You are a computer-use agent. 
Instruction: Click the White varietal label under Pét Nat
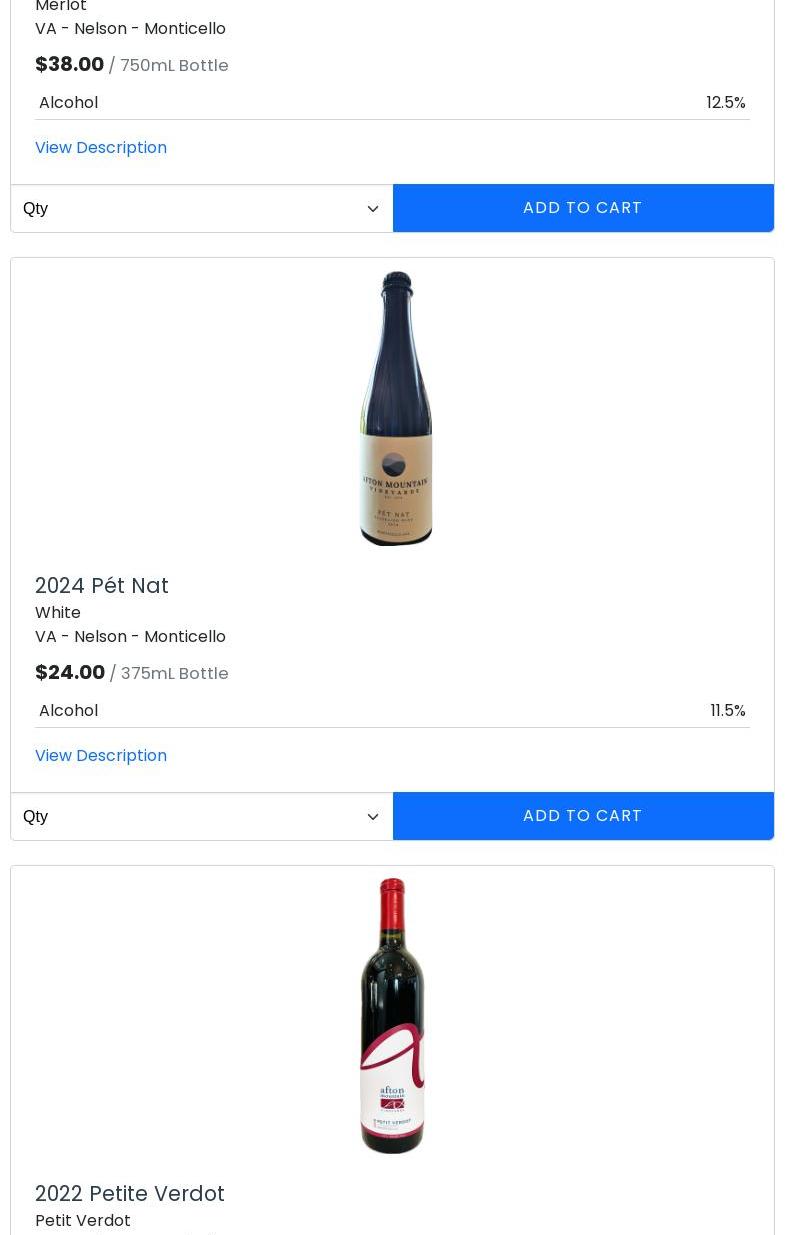pyautogui.click(x=58, y=612)
